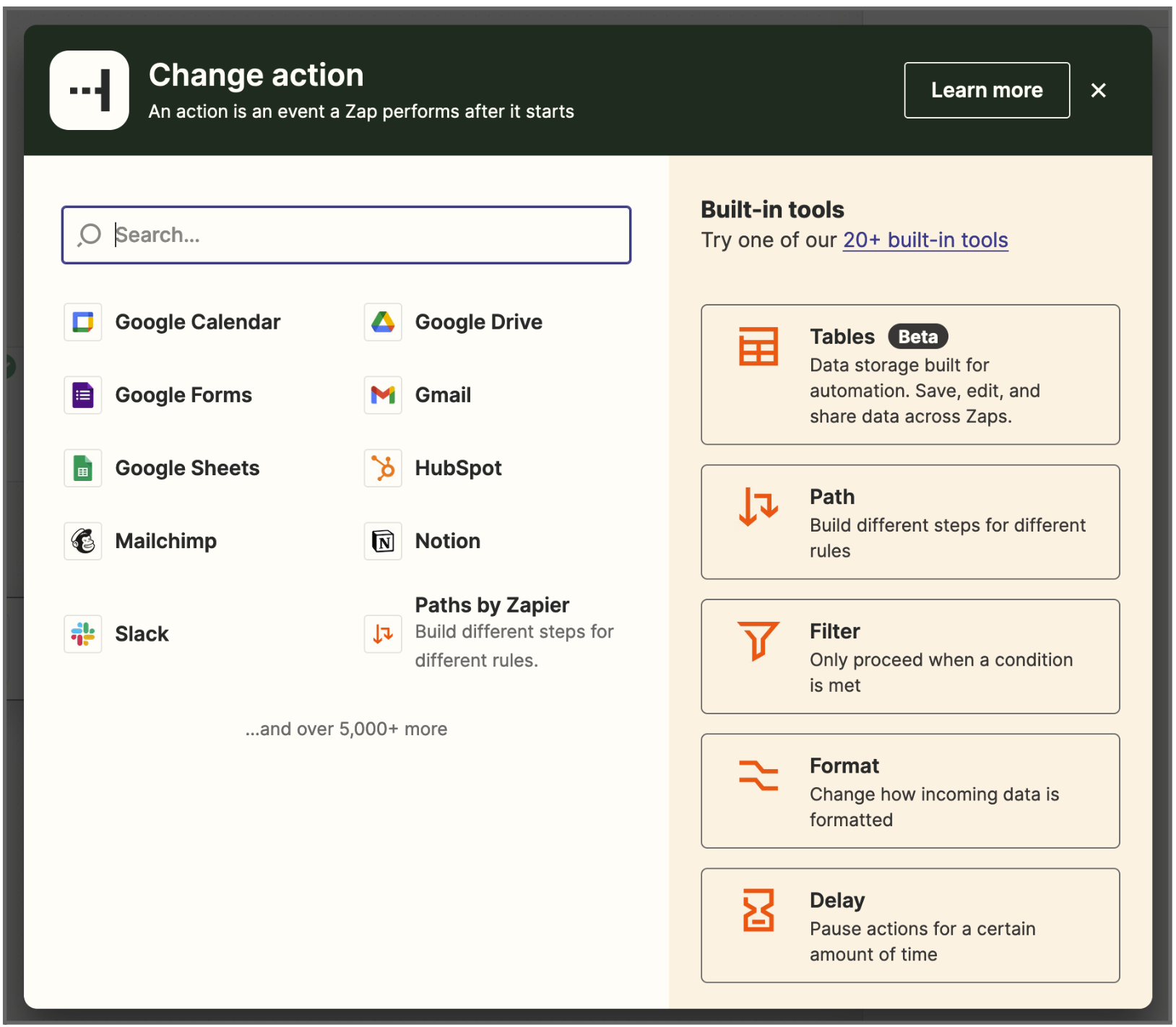Click the Delay hourglass icon
The image size is (1176, 1027).
(758, 910)
